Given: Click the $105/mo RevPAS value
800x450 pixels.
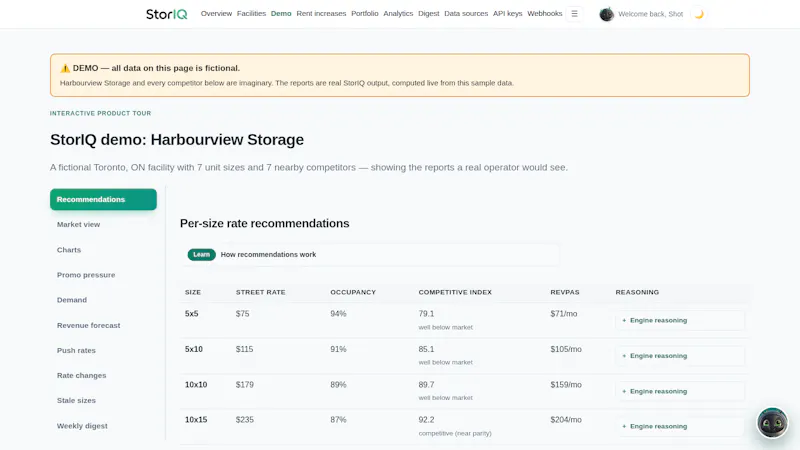Looking at the screenshot, I should tap(566, 349).
